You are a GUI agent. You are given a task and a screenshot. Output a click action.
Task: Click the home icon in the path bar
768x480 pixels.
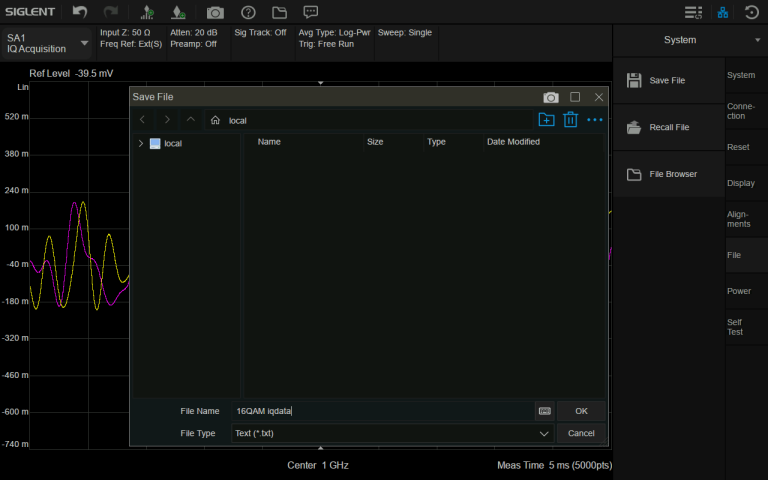[x=215, y=120]
